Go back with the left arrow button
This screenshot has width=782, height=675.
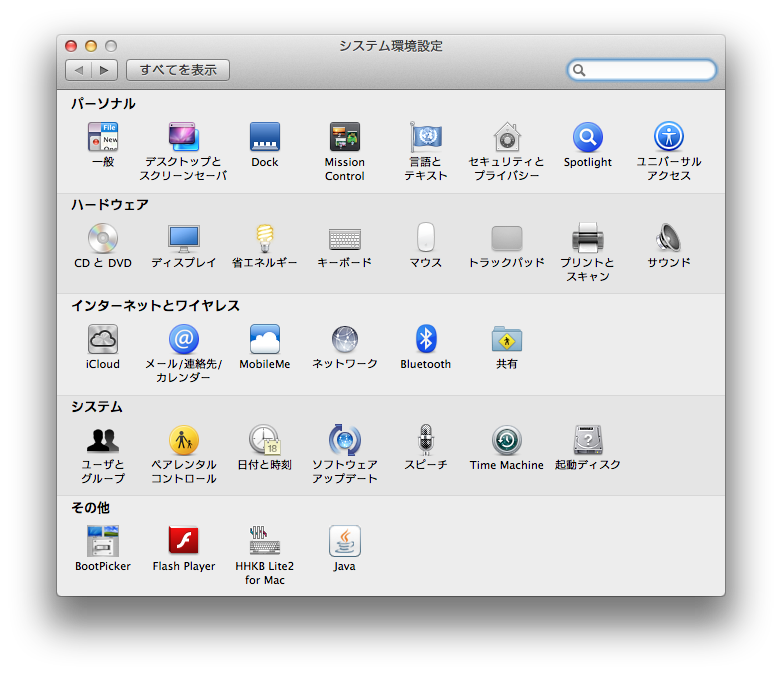click(x=79, y=70)
